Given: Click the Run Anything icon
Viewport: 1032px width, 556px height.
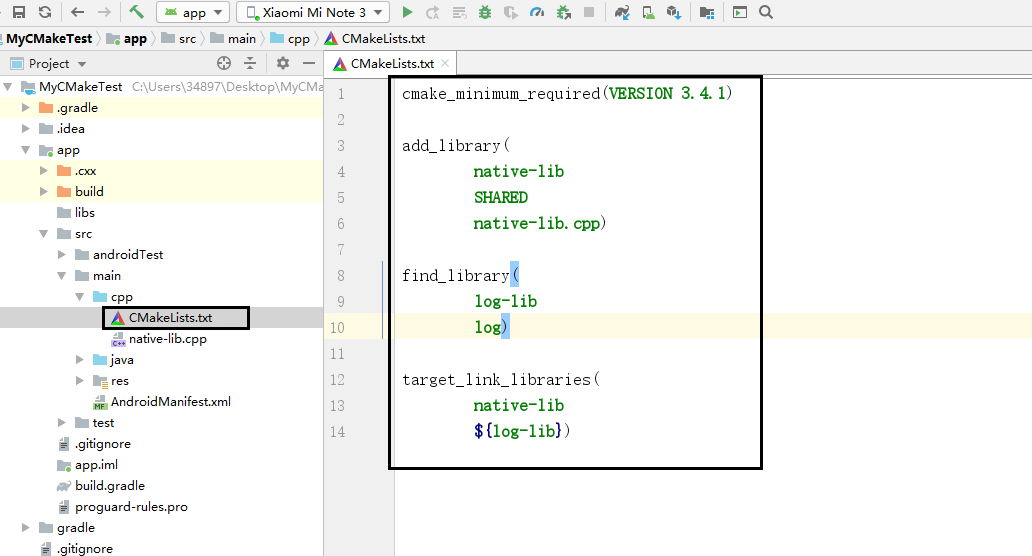Looking at the screenshot, I should pos(740,12).
